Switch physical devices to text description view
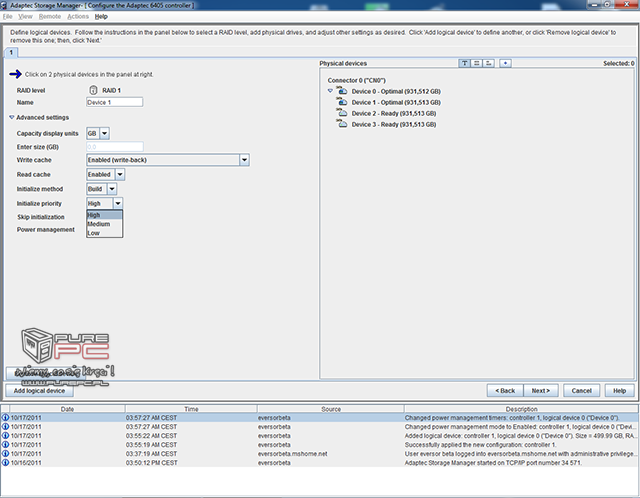This screenshot has height=498, width=640. click(x=464, y=63)
